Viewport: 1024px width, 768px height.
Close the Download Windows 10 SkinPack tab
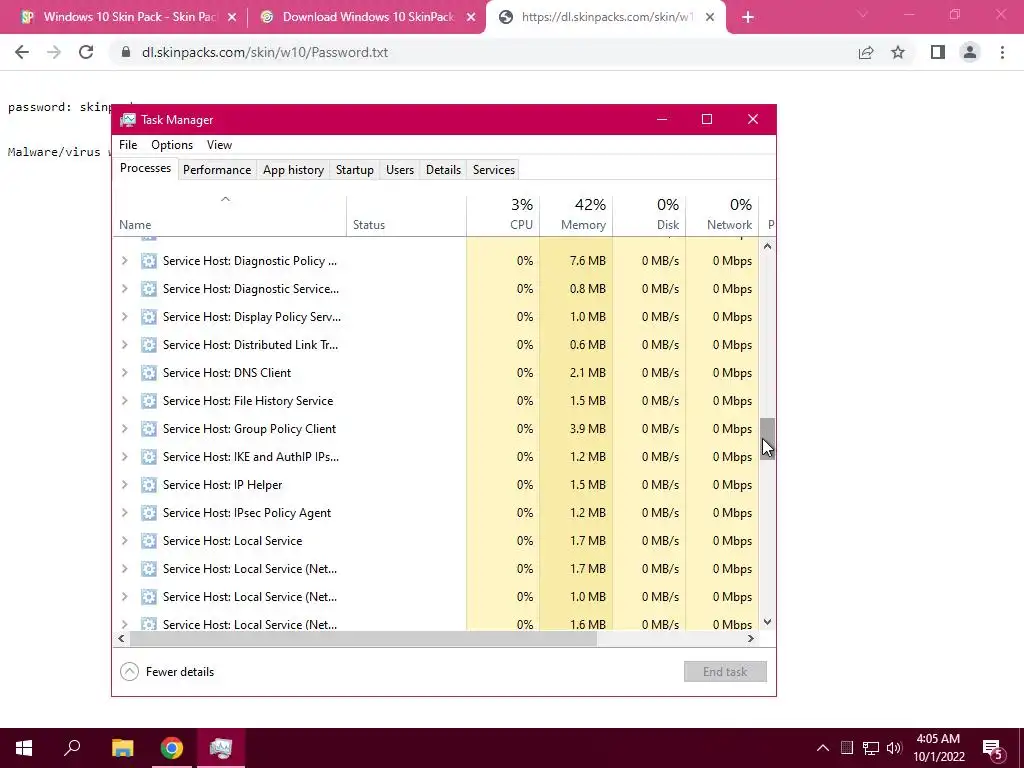[x=471, y=18]
